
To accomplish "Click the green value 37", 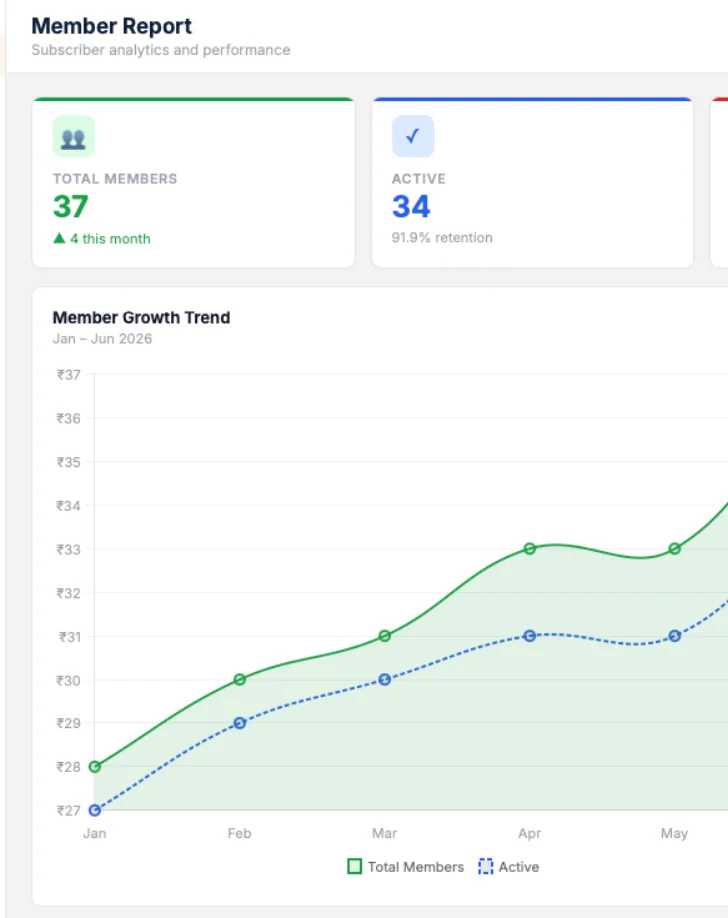I will (71, 206).
